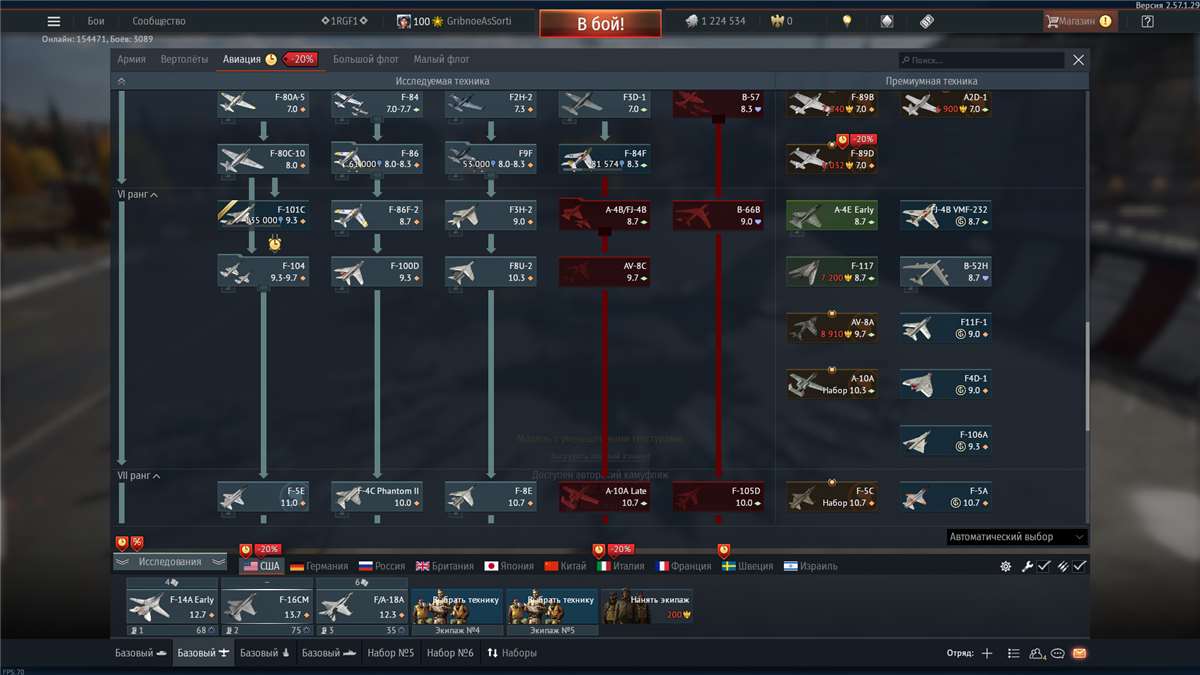
Task: Click the alarm clock icon below F-101C
Action: point(274,242)
